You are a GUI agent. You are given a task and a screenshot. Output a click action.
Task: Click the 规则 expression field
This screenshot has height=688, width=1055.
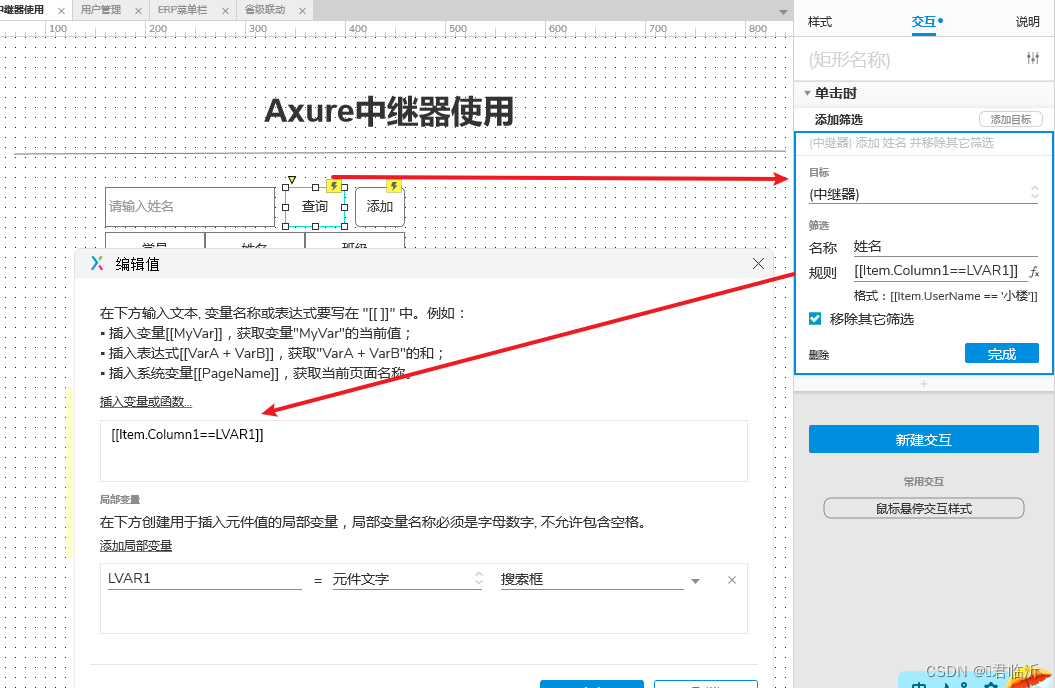pyautogui.click(x=939, y=270)
